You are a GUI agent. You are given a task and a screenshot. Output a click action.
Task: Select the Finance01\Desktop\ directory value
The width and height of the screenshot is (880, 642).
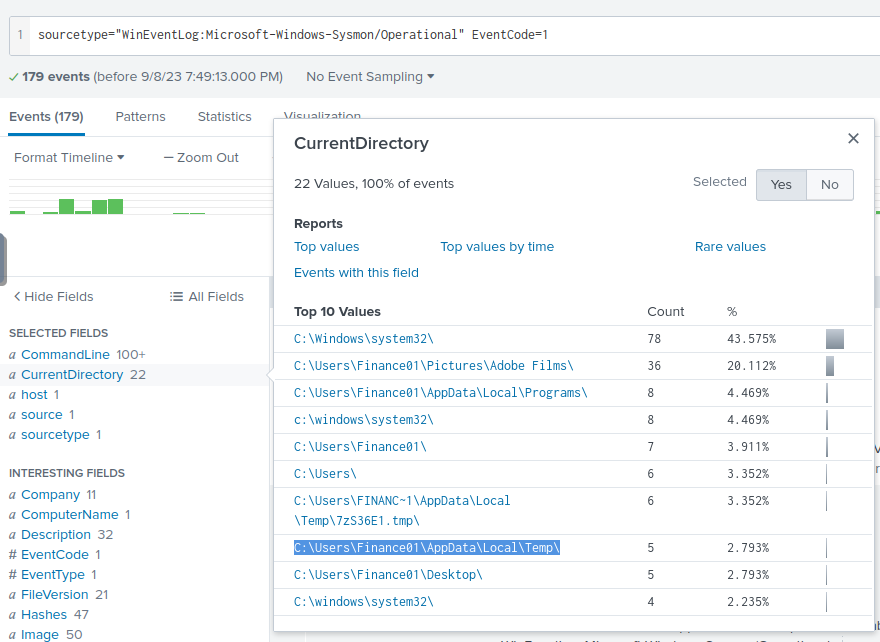point(388,574)
